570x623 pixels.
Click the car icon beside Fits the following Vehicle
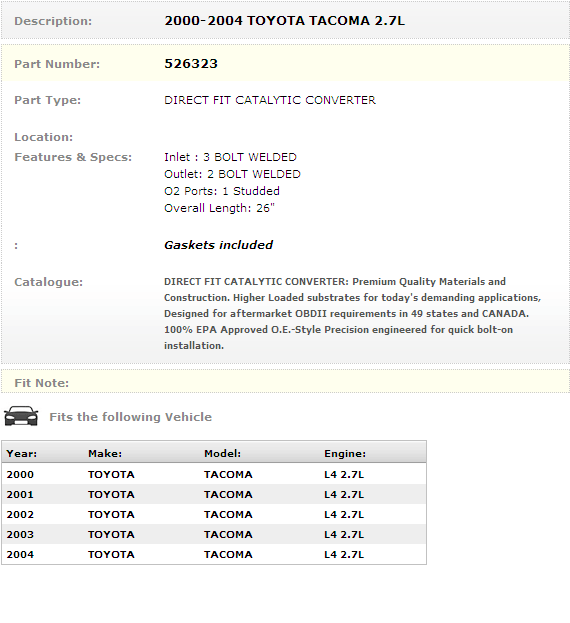click(x=21, y=416)
